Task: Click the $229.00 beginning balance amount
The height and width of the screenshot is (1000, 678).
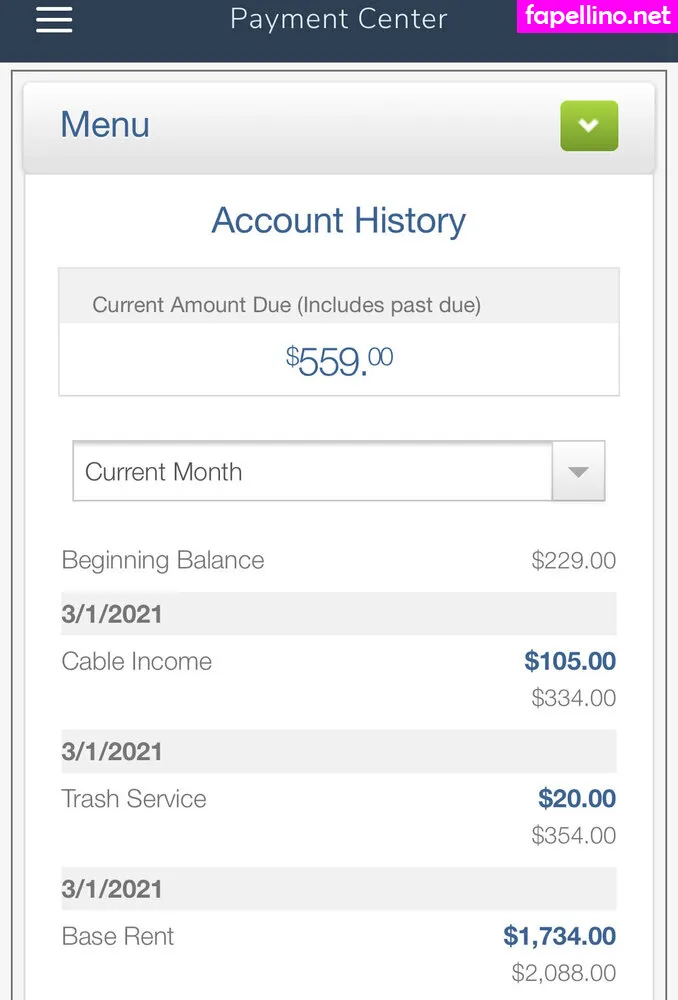Action: 573,560
